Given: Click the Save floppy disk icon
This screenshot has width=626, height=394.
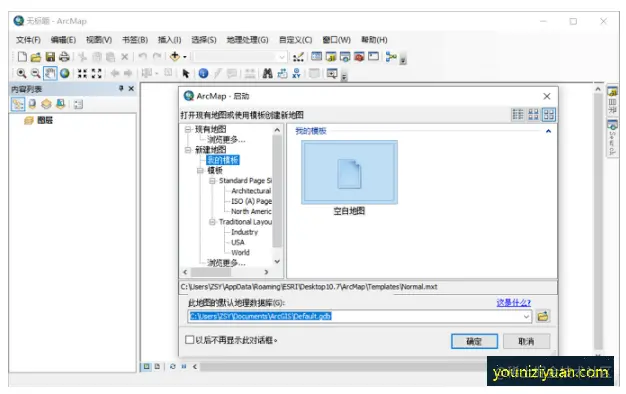Looking at the screenshot, I should pos(50,57).
